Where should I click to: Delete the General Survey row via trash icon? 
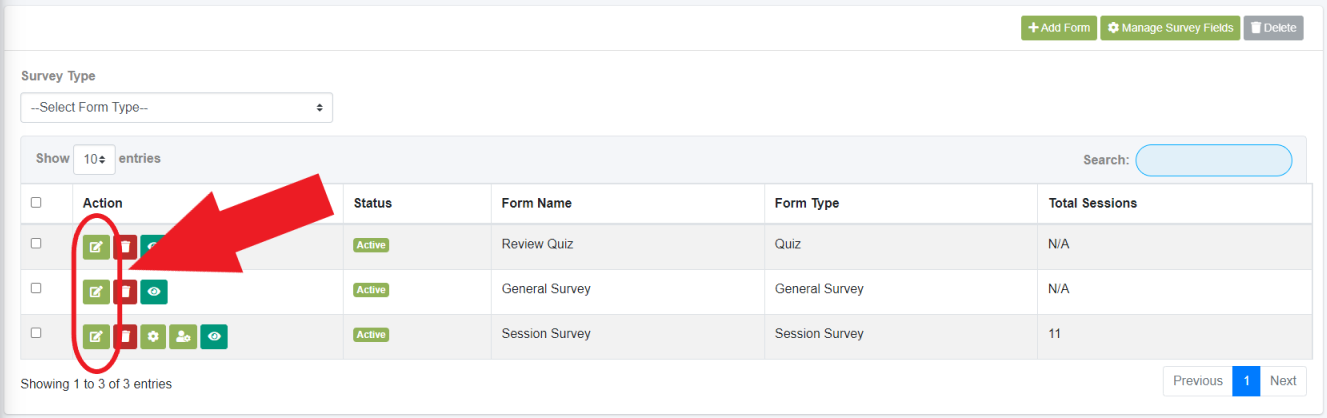pos(125,291)
